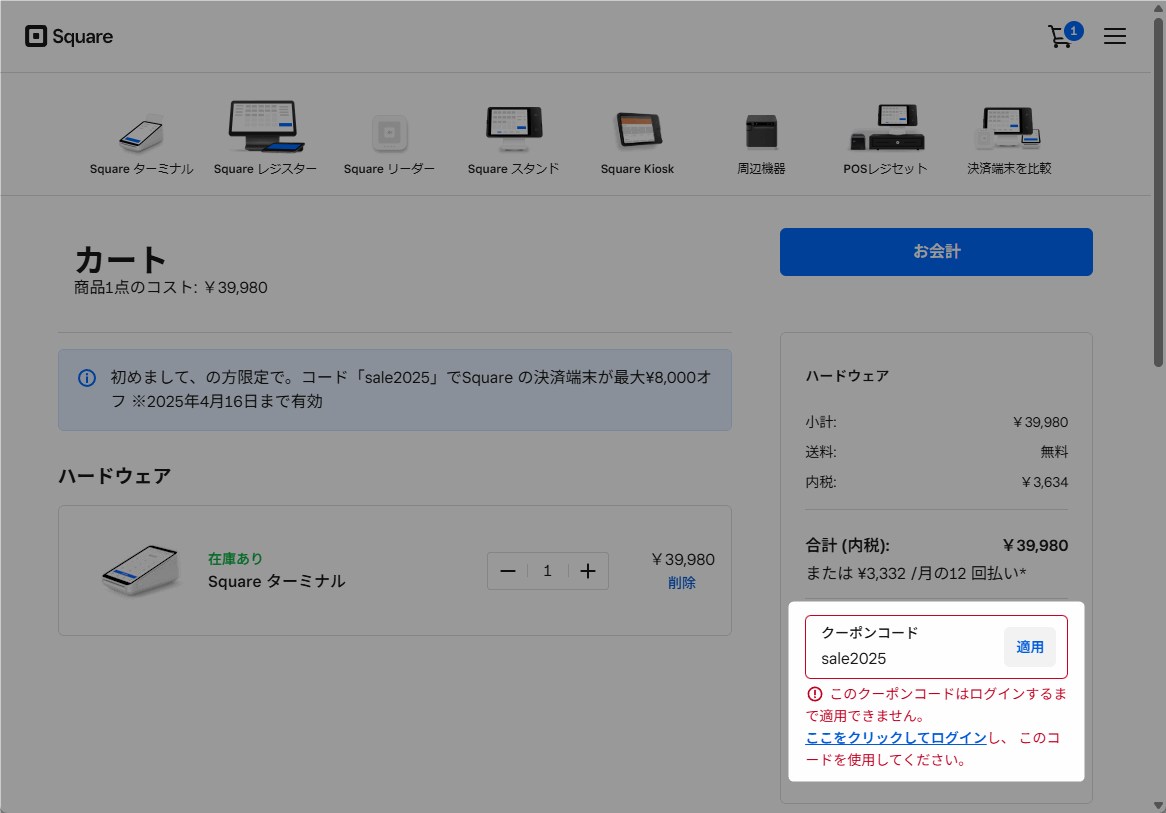Image resolution: width=1166 pixels, height=813 pixels.
Task: Proceed with the お会計 button
Action: 936,252
